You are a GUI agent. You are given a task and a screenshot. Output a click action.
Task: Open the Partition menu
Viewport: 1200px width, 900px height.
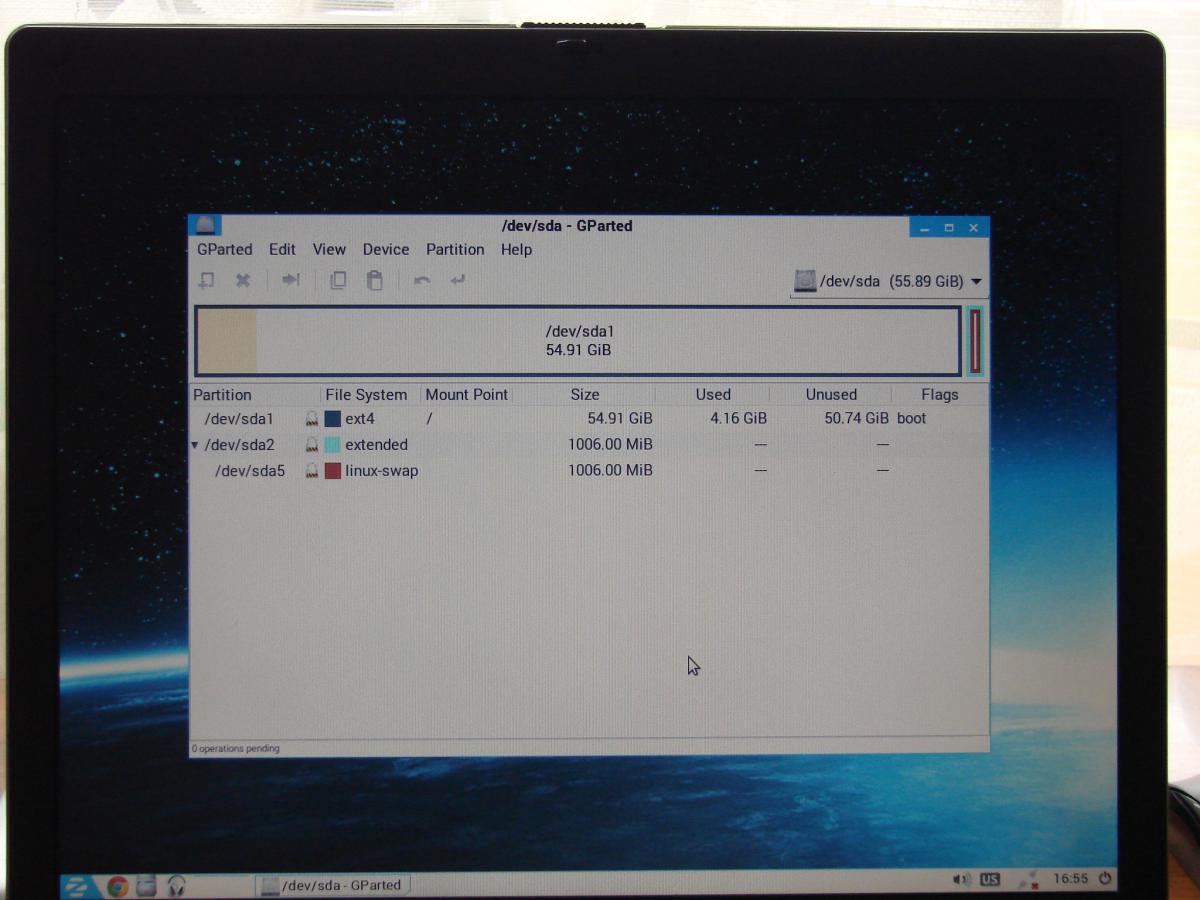coord(455,250)
